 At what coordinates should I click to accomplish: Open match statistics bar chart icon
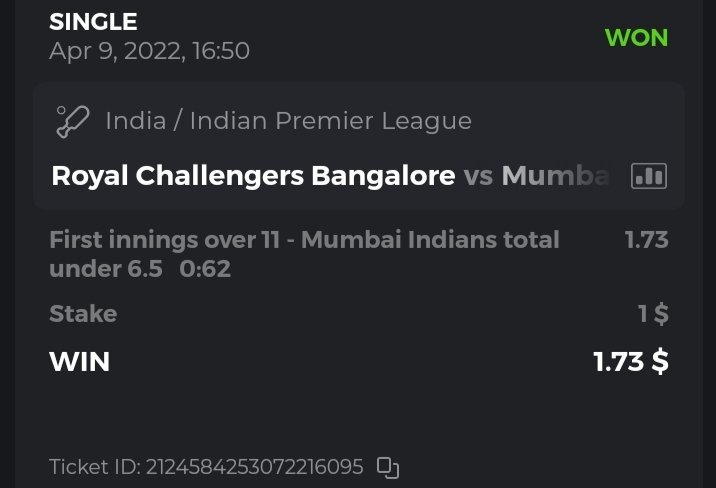648,177
